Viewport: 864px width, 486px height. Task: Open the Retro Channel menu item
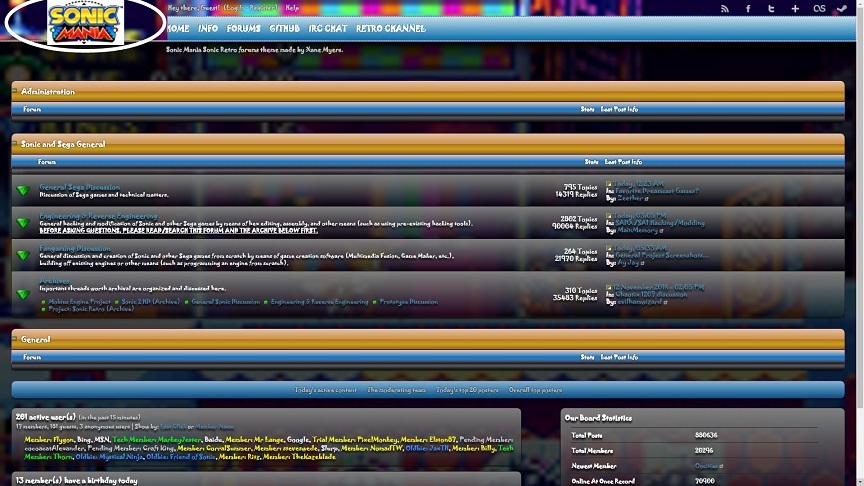[391, 29]
